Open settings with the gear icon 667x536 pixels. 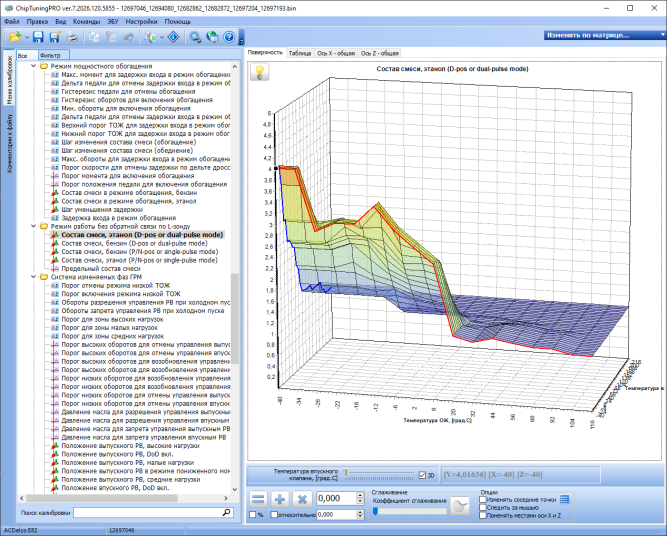195,37
